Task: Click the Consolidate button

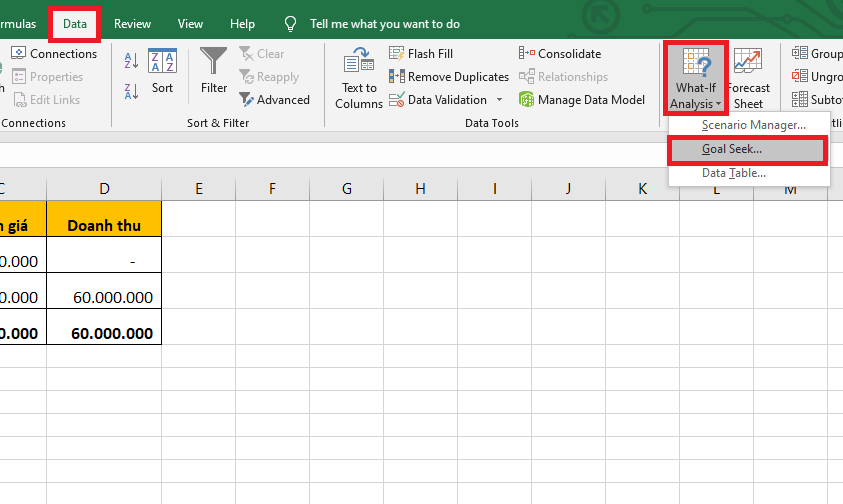Action: click(x=560, y=54)
